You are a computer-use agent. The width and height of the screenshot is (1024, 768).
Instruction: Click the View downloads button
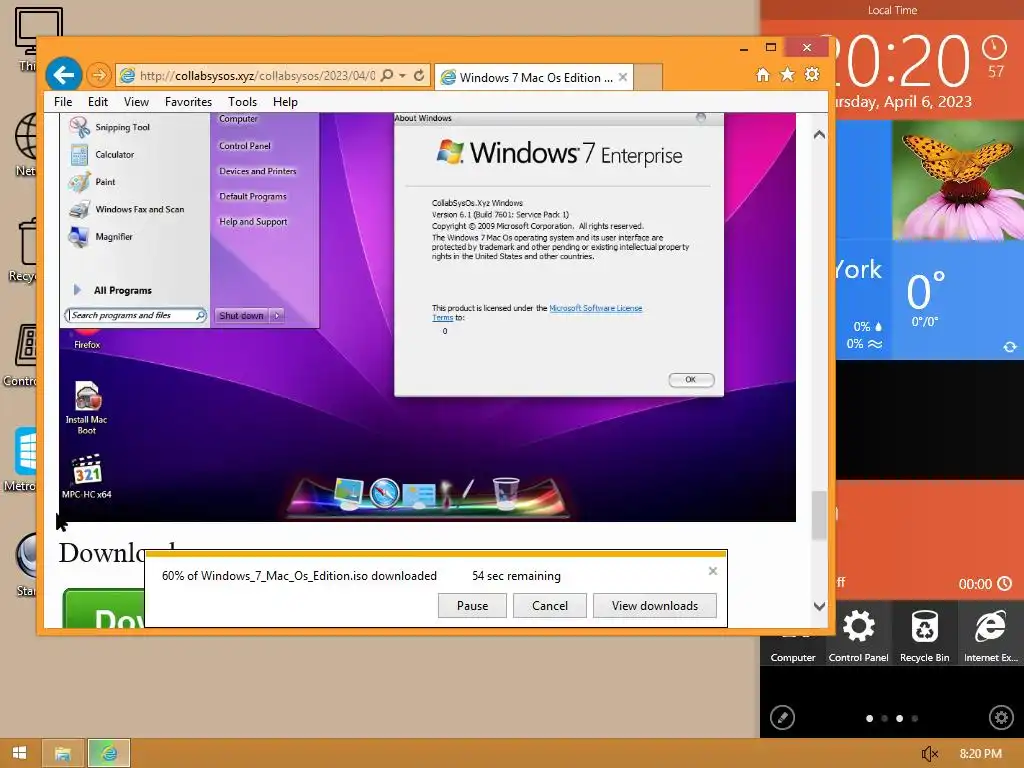tap(654, 605)
